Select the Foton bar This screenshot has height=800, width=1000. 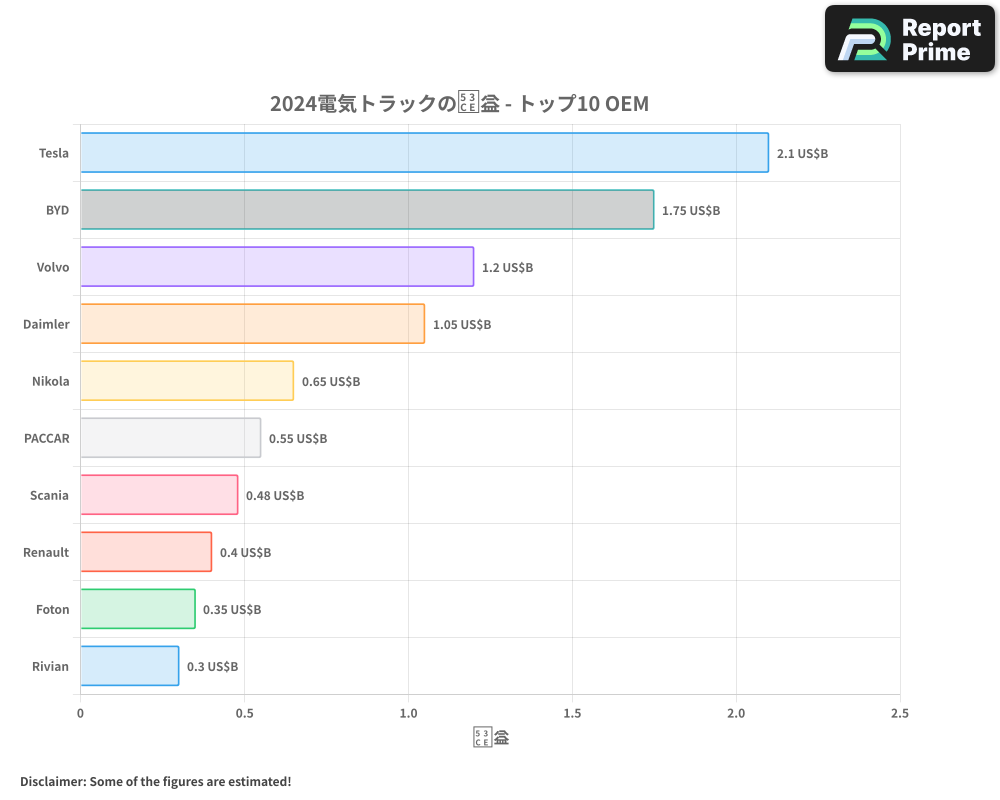[x=137, y=609]
